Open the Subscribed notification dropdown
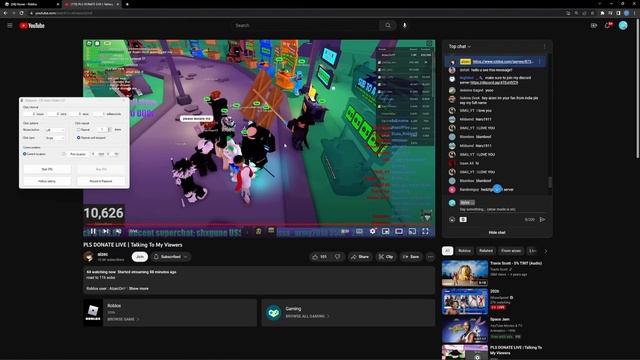The width and height of the screenshot is (640, 360). [x=171, y=257]
